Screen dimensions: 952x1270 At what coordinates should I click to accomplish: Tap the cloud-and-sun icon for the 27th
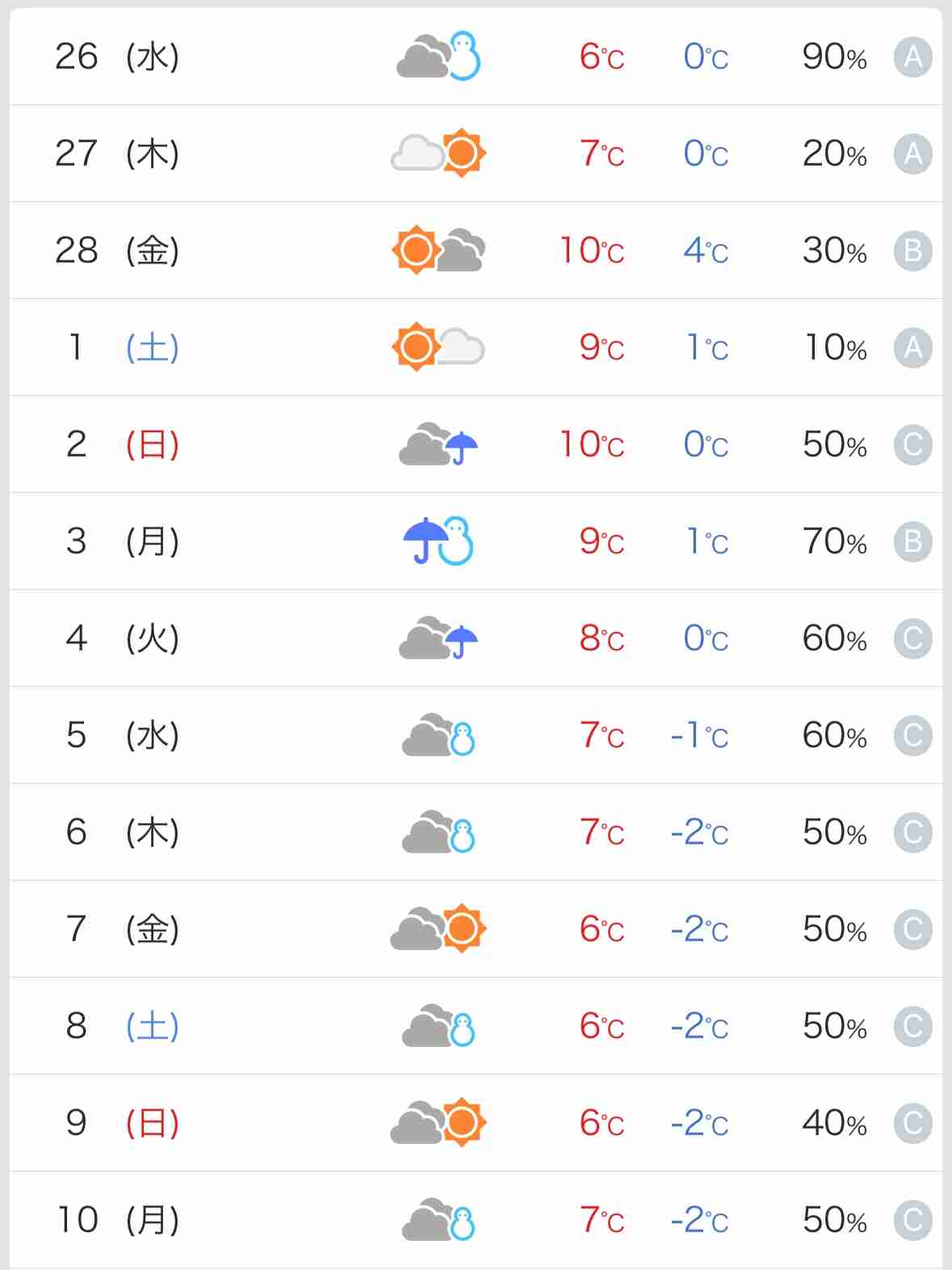[x=438, y=153]
